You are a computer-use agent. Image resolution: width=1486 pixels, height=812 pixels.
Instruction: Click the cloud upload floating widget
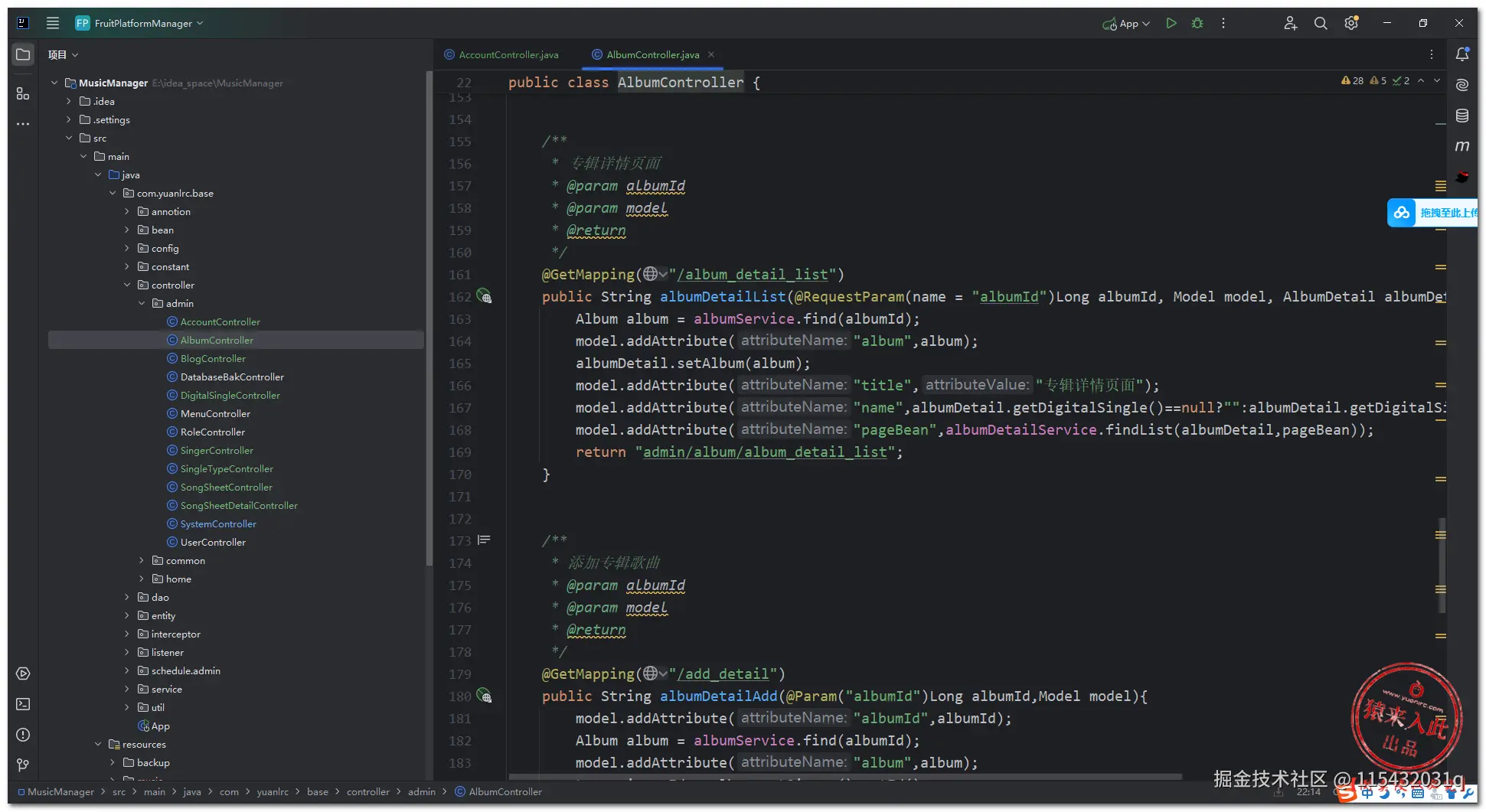[x=1432, y=213]
